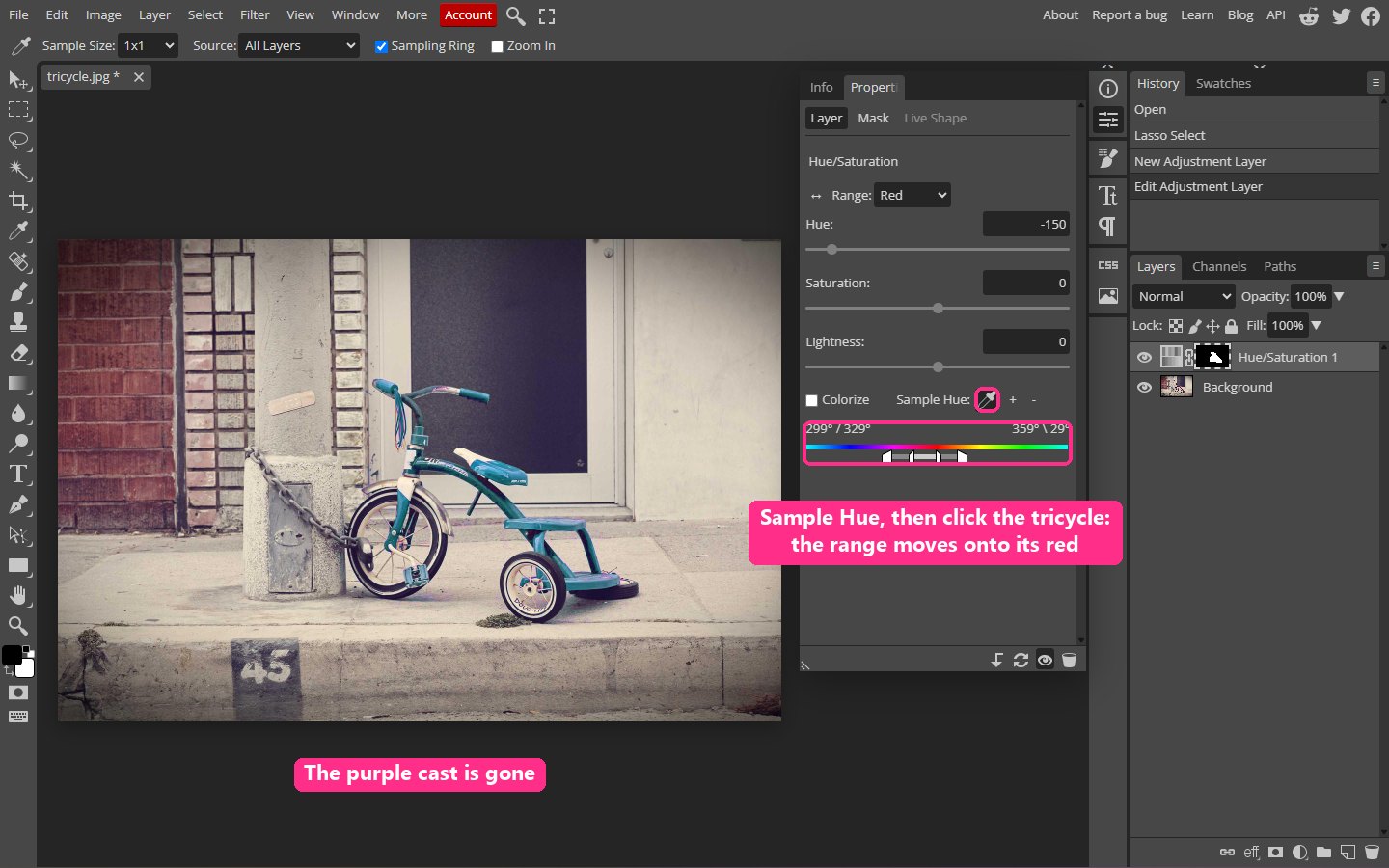Add layer mask from Layers footer
Screen dimensions: 1389x868
click(x=1275, y=852)
